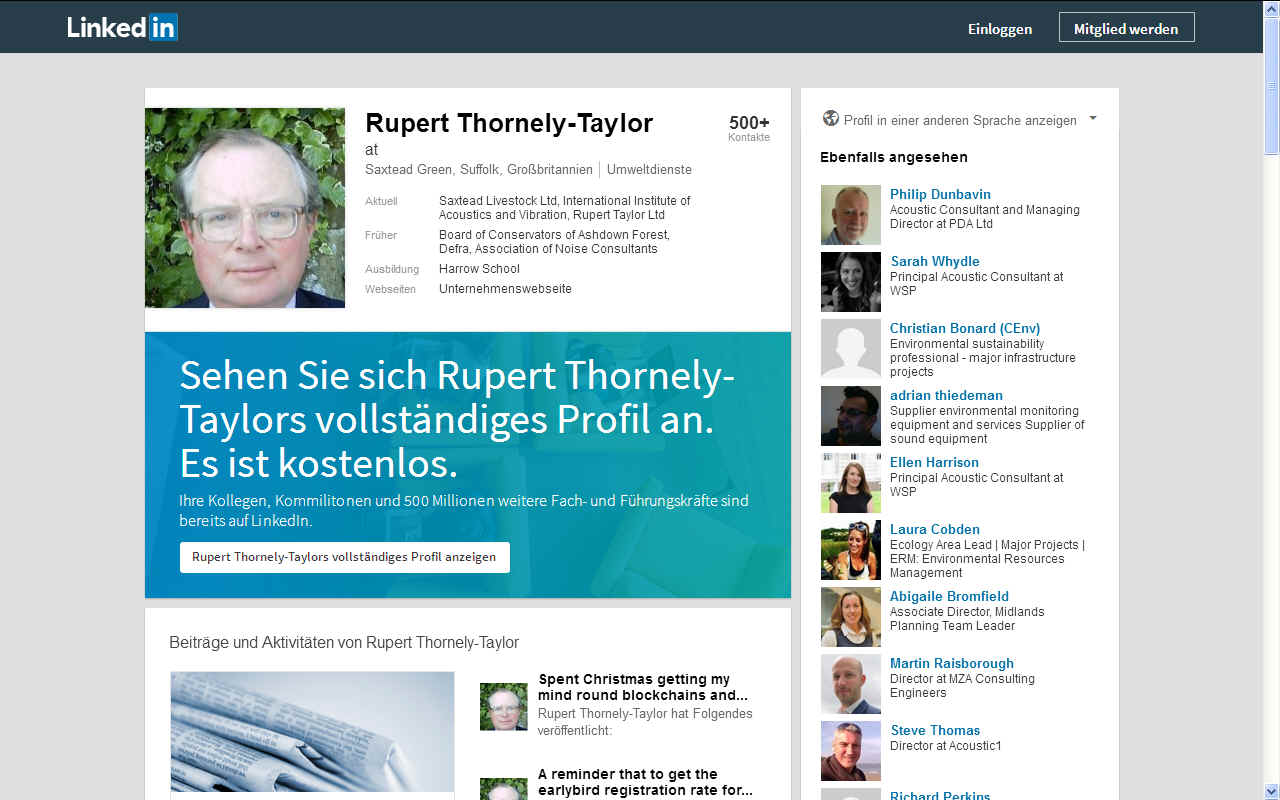1280x800 pixels.
Task: Open Abigaile Bromfield's profile photo
Action: pyautogui.click(x=851, y=617)
